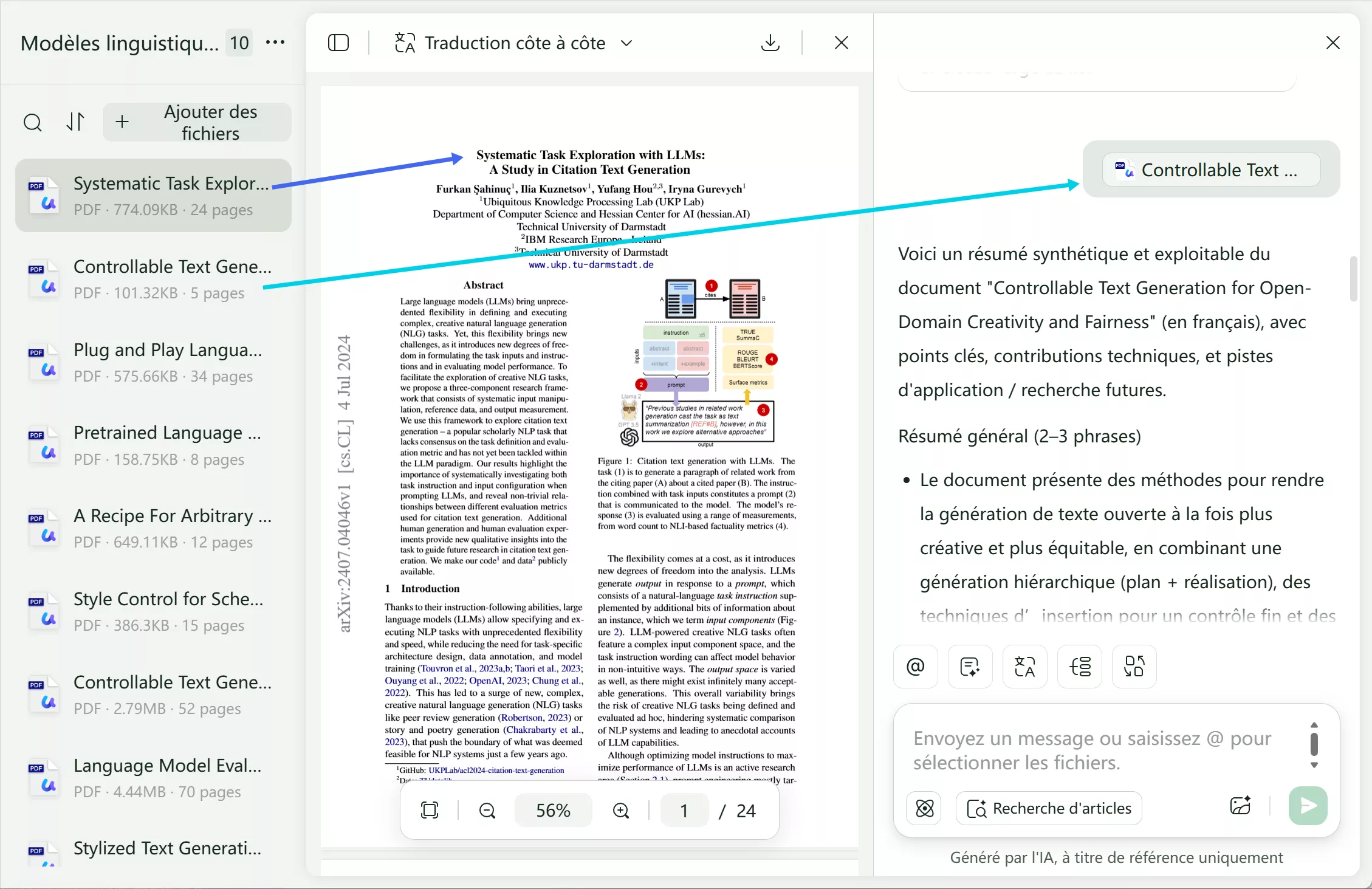Enable deep research with the atom icon
Viewport: 1372px width, 889px height.
(924, 808)
